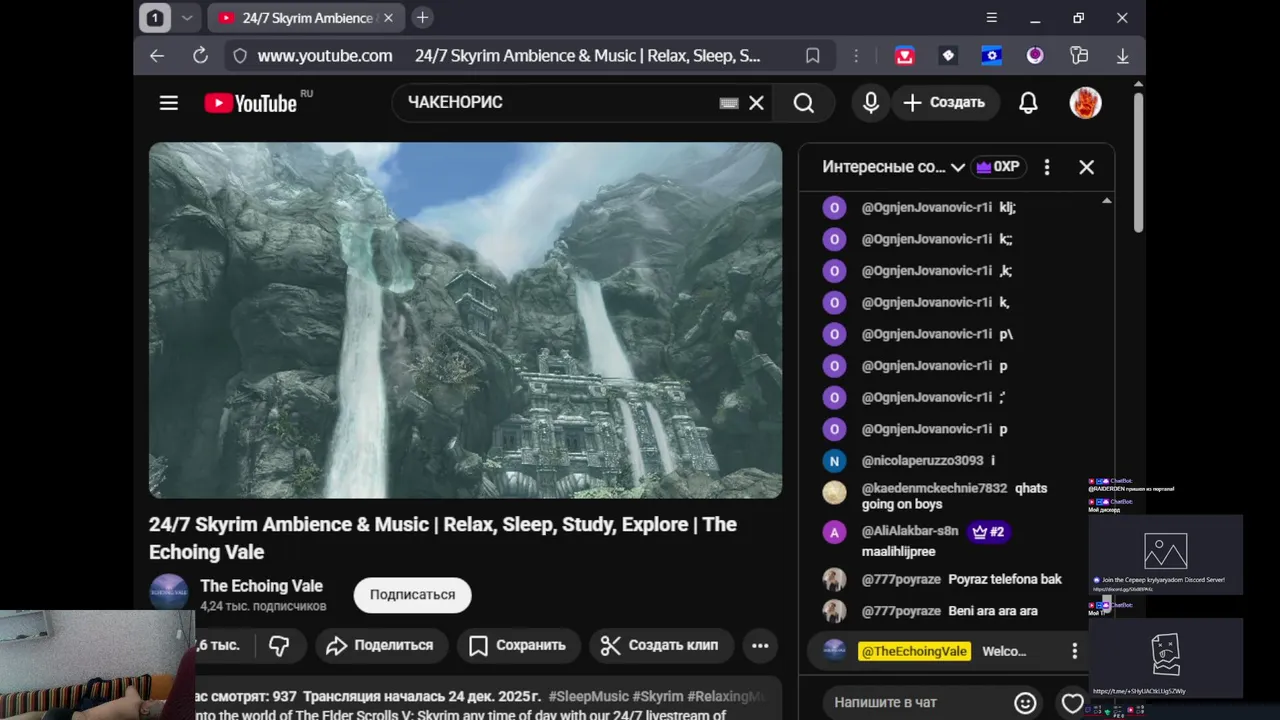Go to YouTube home via the logo
This screenshot has width=1280, height=720.
[251, 103]
